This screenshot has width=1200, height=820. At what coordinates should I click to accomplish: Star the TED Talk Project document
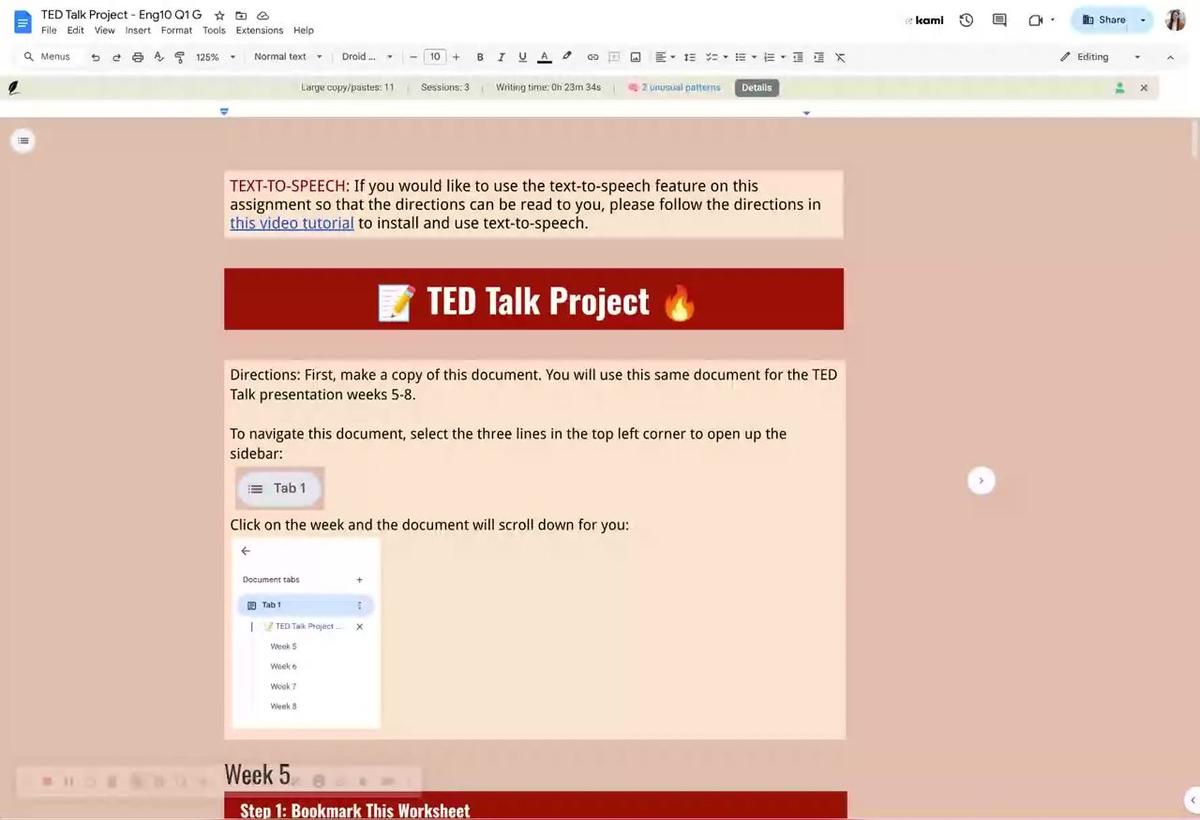[219, 16]
